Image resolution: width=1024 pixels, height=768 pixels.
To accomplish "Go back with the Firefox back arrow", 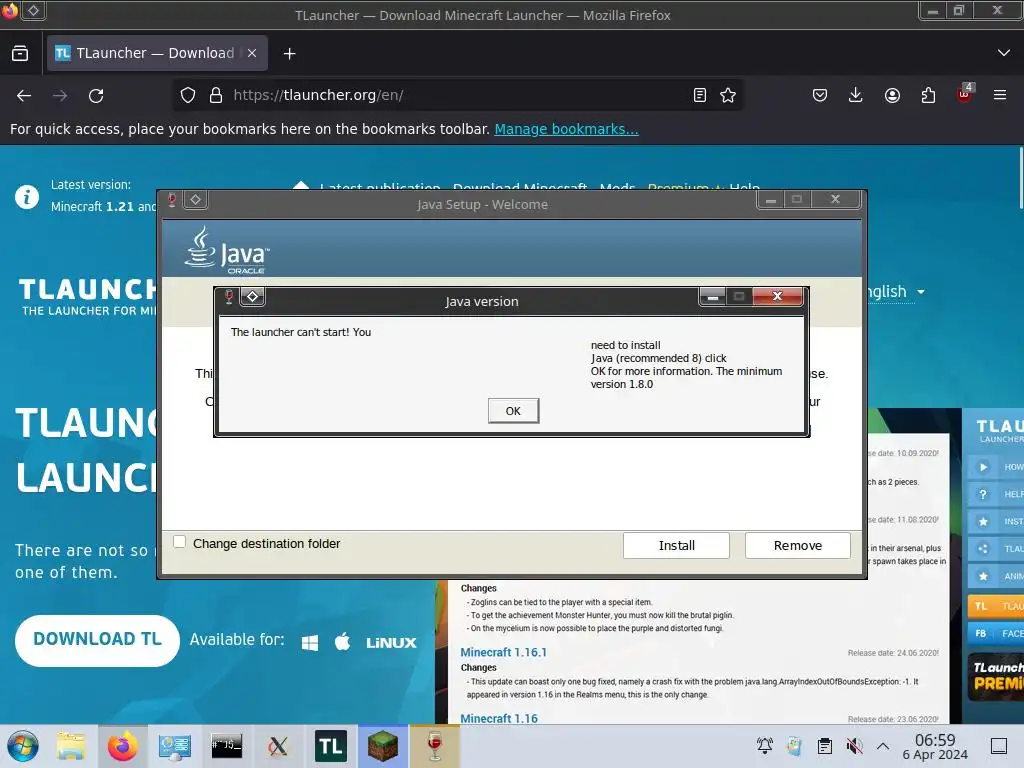I will (24, 96).
